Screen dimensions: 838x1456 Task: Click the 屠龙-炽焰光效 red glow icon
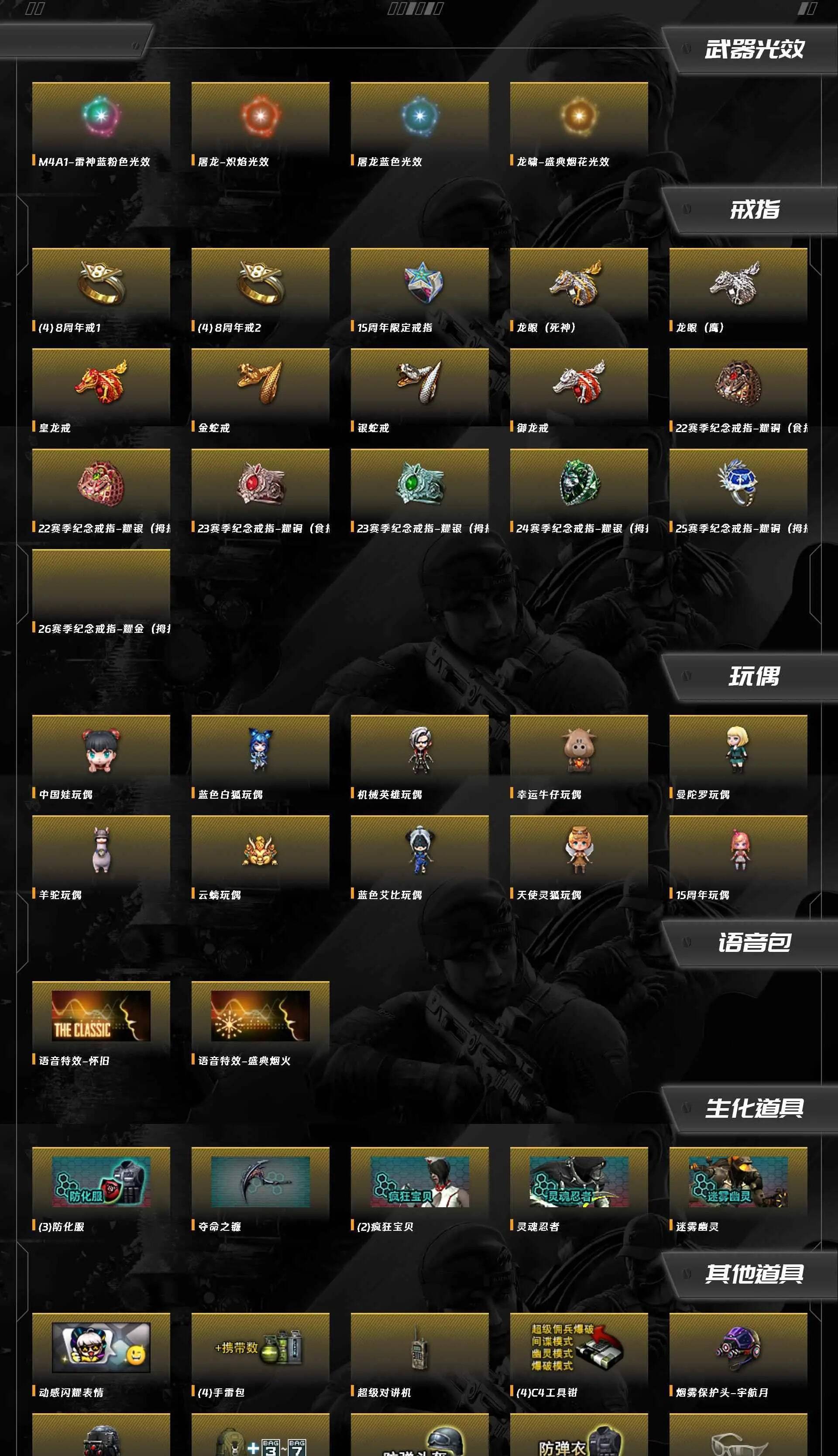pyautogui.click(x=260, y=116)
